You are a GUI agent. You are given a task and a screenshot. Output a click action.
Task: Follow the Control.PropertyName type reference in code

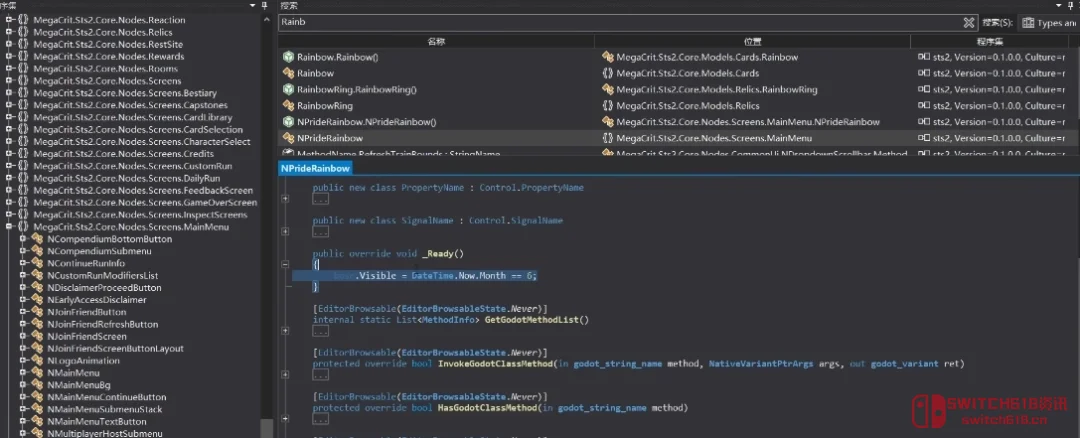click(531, 187)
